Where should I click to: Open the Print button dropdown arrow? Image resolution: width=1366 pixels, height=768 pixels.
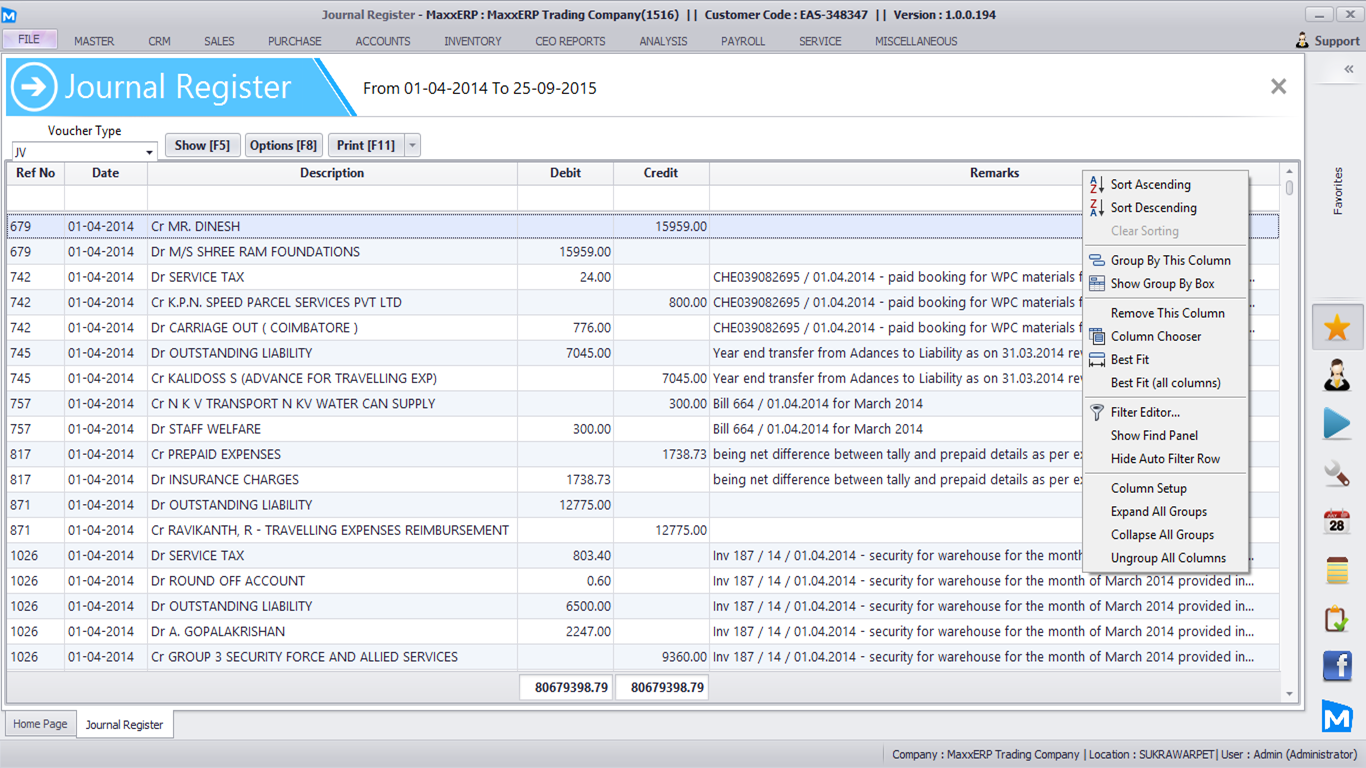pyautogui.click(x=412, y=145)
